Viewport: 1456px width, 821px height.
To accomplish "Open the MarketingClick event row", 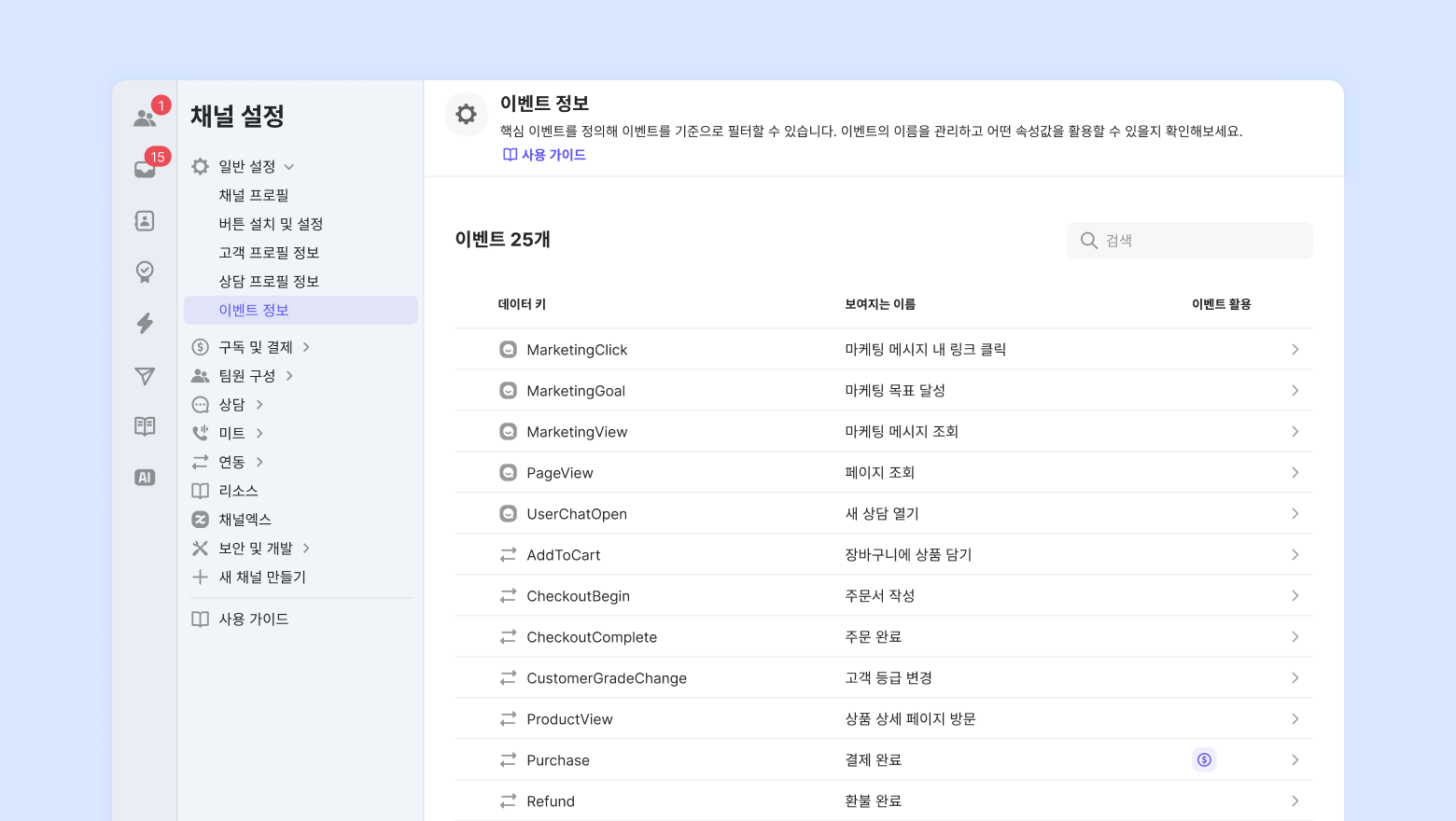I will tap(577, 350).
